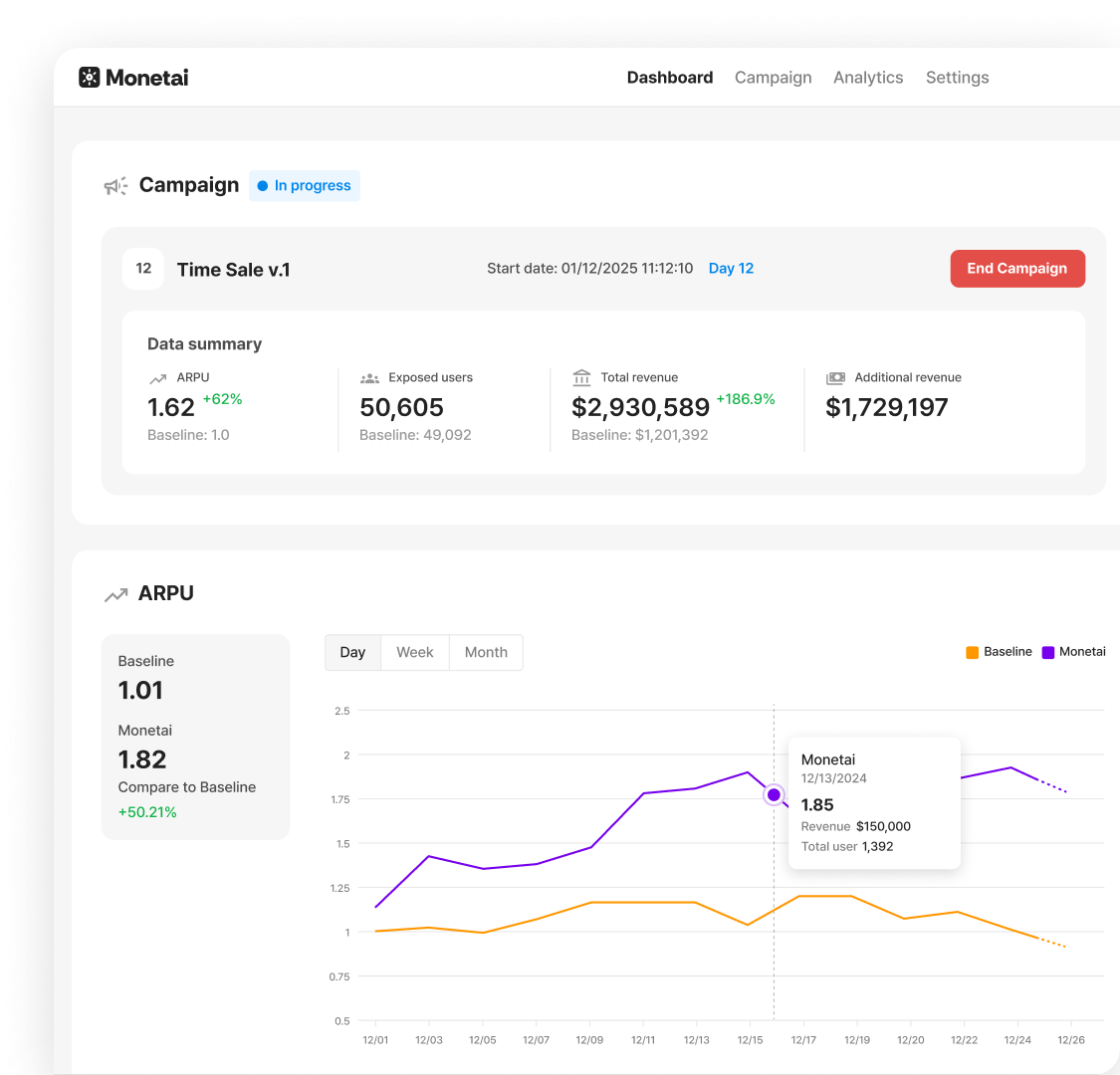Viewport: 1120px width, 1075px height.
Task: Click the Total revenue bank icon
Action: click(x=582, y=377)
